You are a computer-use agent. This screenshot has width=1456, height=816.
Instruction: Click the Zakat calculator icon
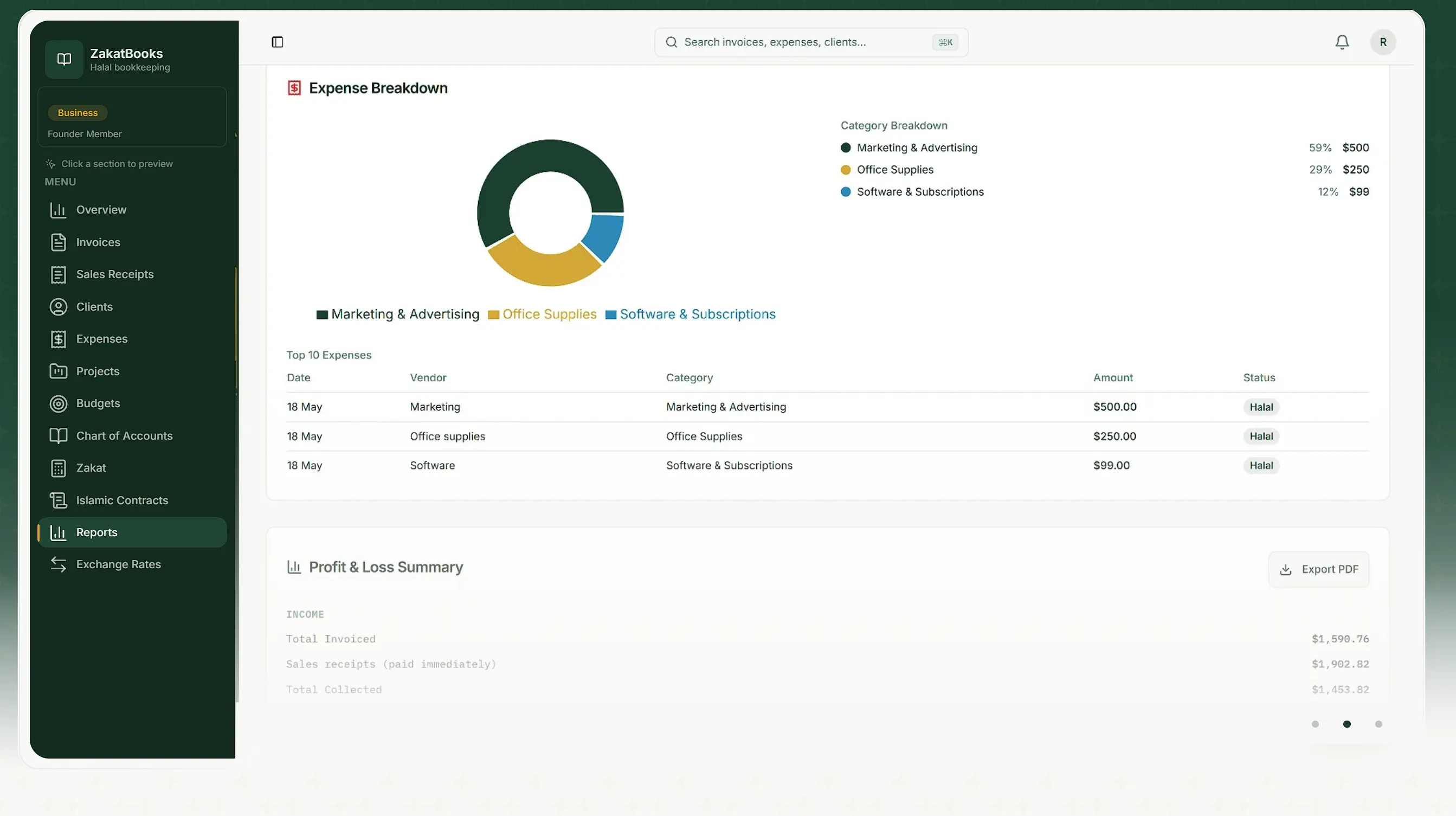[58, 468]
